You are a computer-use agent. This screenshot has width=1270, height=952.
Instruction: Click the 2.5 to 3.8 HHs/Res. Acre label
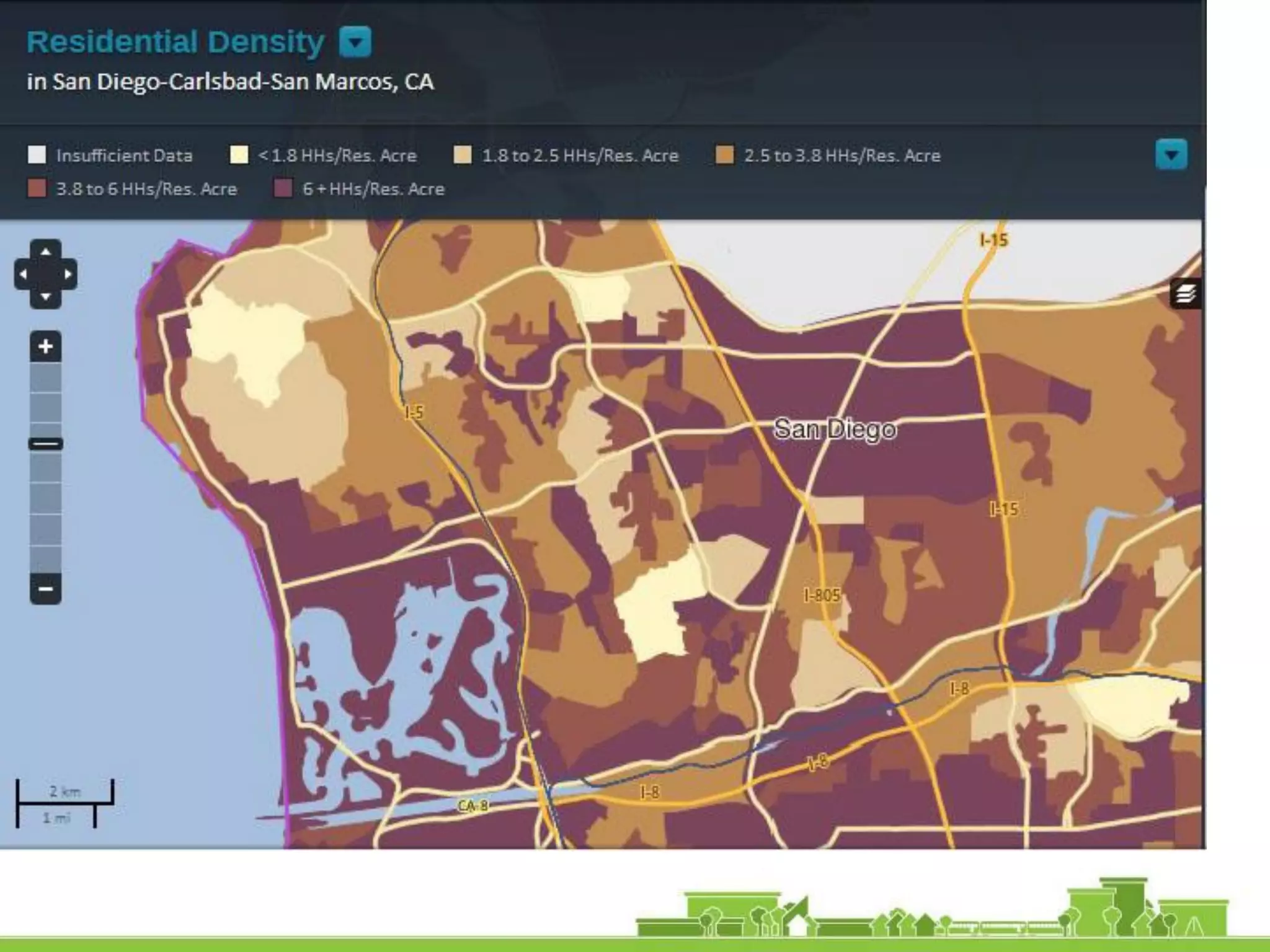click(842, 155)
